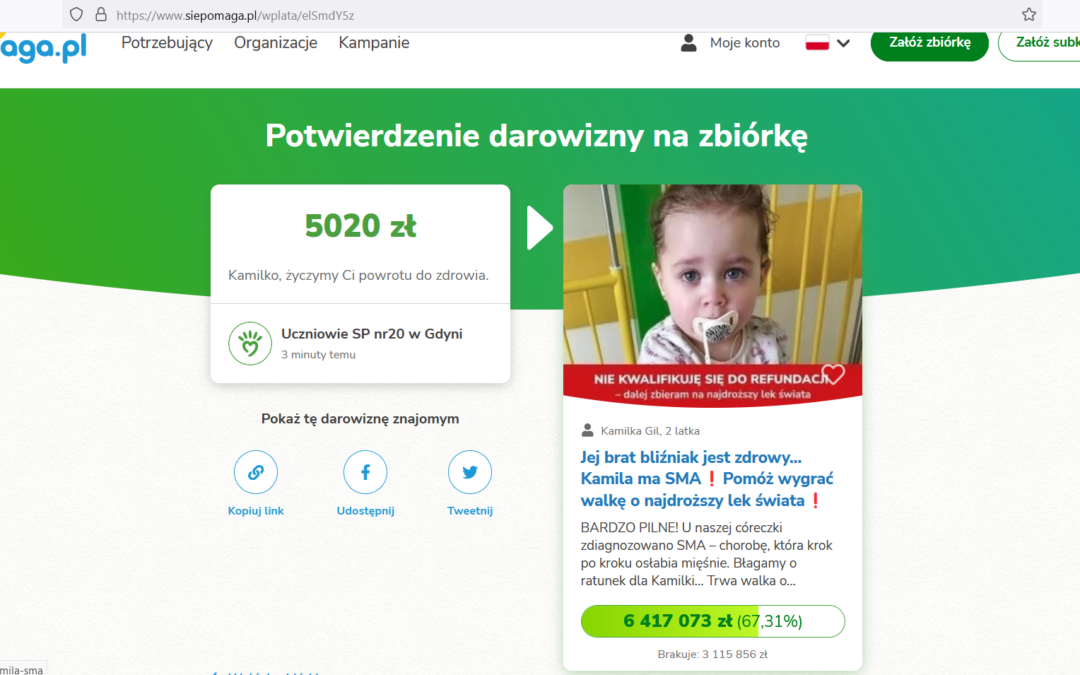This screenshot has width=1080, height=675.
Task: Click the photo of Kamilka
Action: (712, 274)
